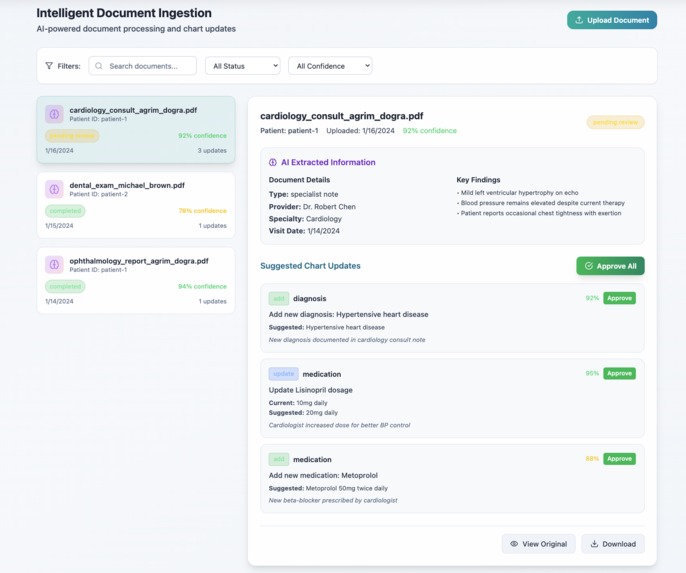
Task: Approve the Hypertensive heart disease diagnosis
Action: [x=620, y=298]
